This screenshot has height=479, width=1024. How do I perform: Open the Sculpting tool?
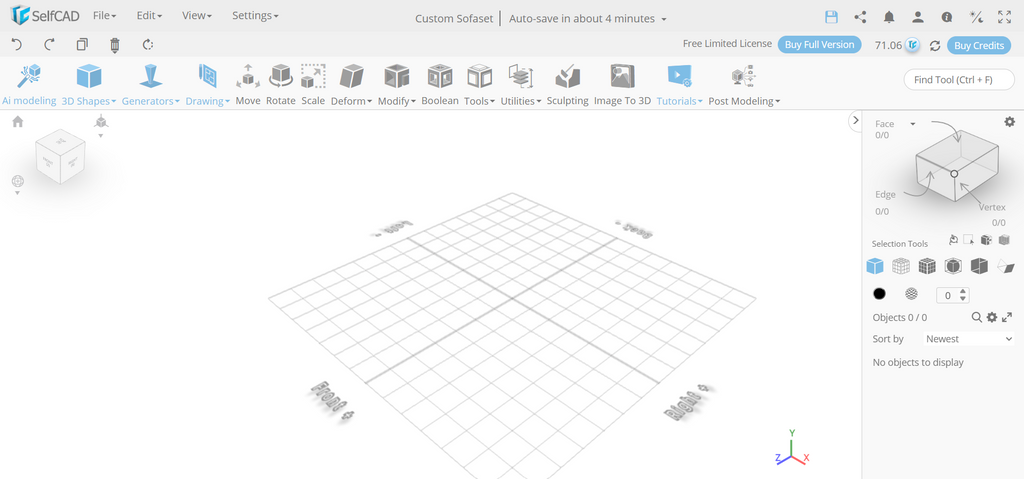tap(568, 84)
